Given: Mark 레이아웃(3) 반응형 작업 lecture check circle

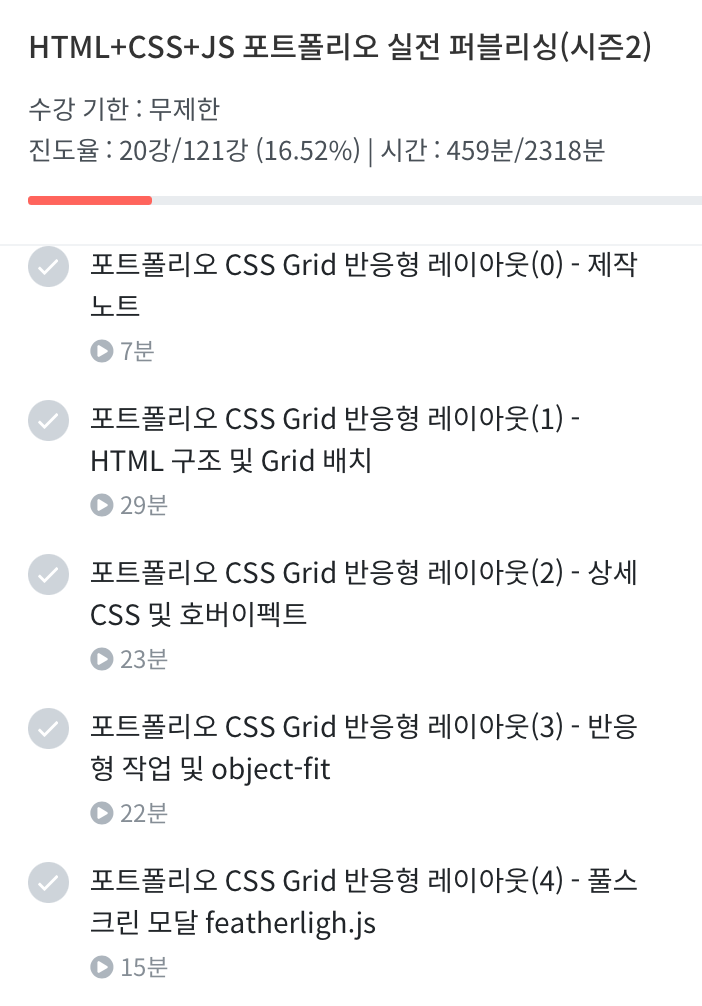Looking at the screenshot, I should (48, 729).
